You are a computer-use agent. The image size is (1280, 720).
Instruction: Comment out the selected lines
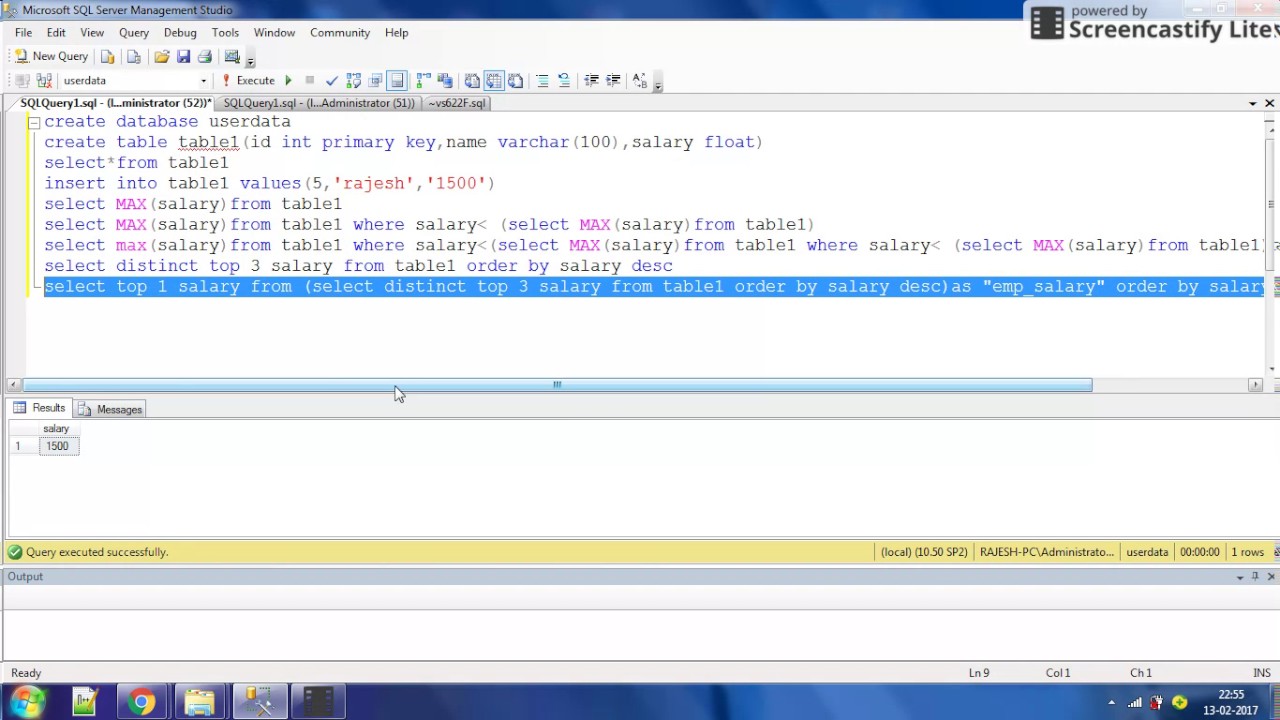(x=542, y=81)
